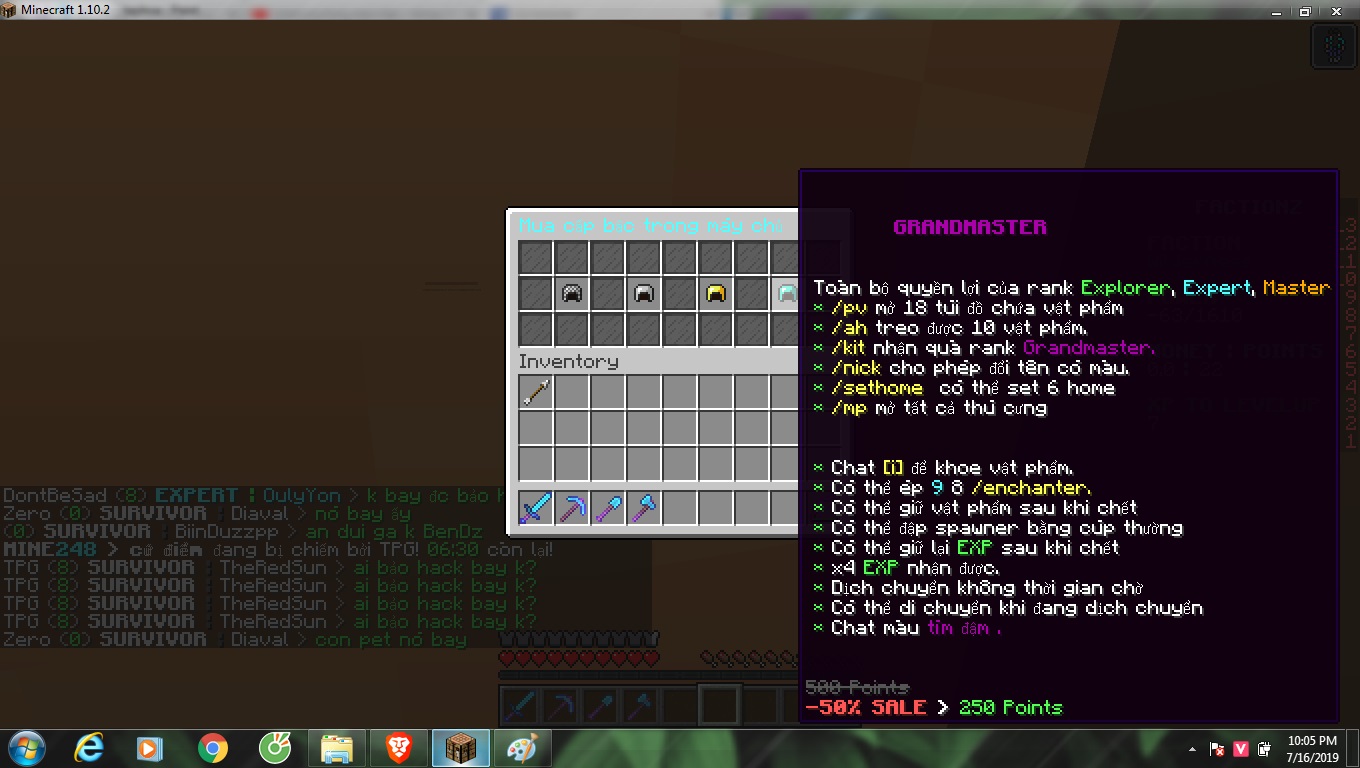Viewport: 1360px width, 768px height.
Task: Open Windows Media Player from the taskbar
Action: pos(150,748)
